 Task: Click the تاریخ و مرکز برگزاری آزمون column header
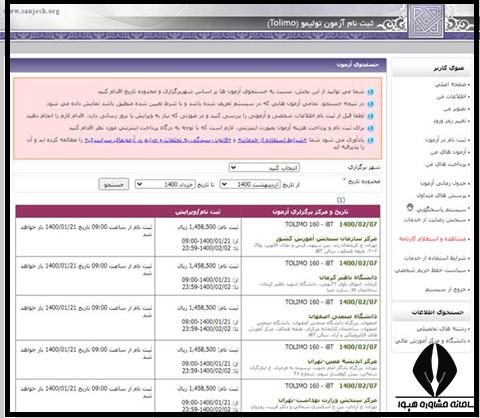pyautogui.click(x=310, y=212)
